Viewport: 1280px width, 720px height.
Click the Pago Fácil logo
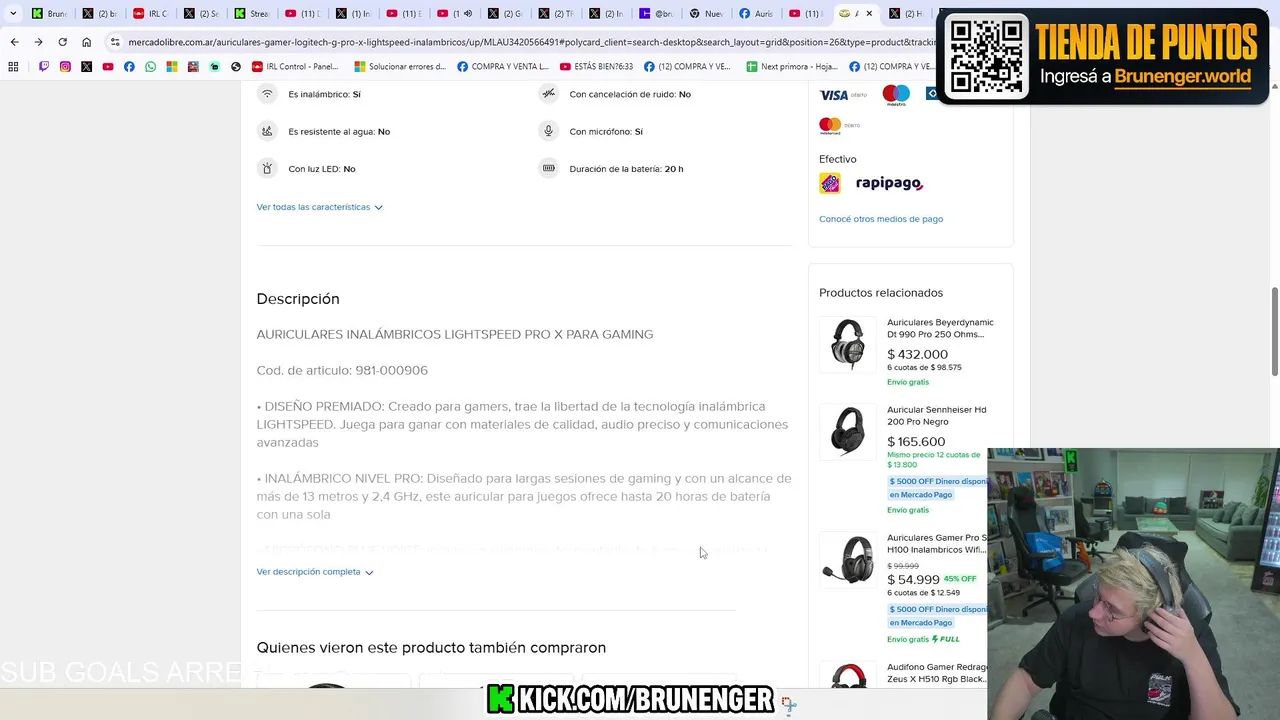point(830,183)
